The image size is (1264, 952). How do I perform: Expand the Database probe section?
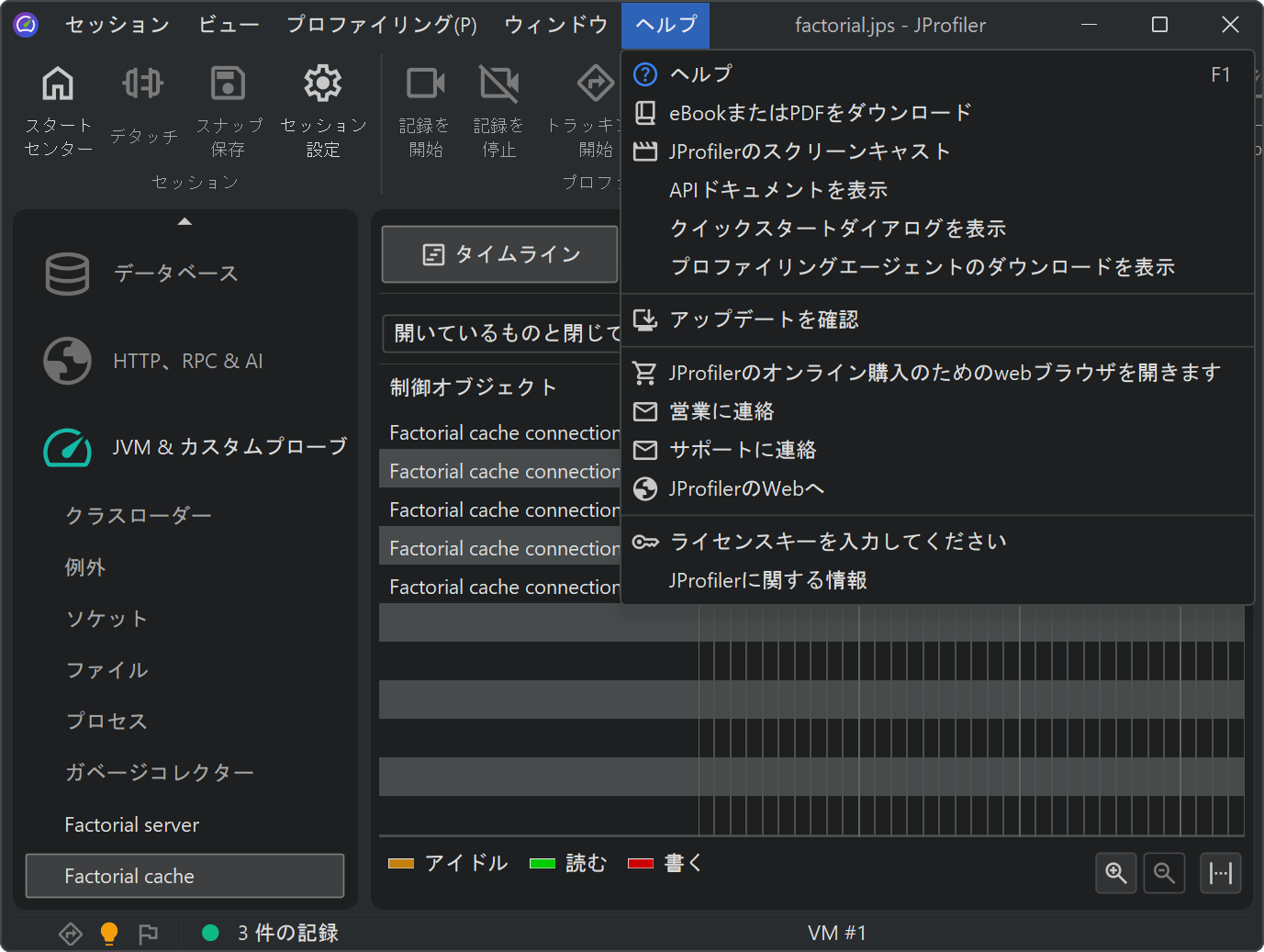(x=174, y=274)
